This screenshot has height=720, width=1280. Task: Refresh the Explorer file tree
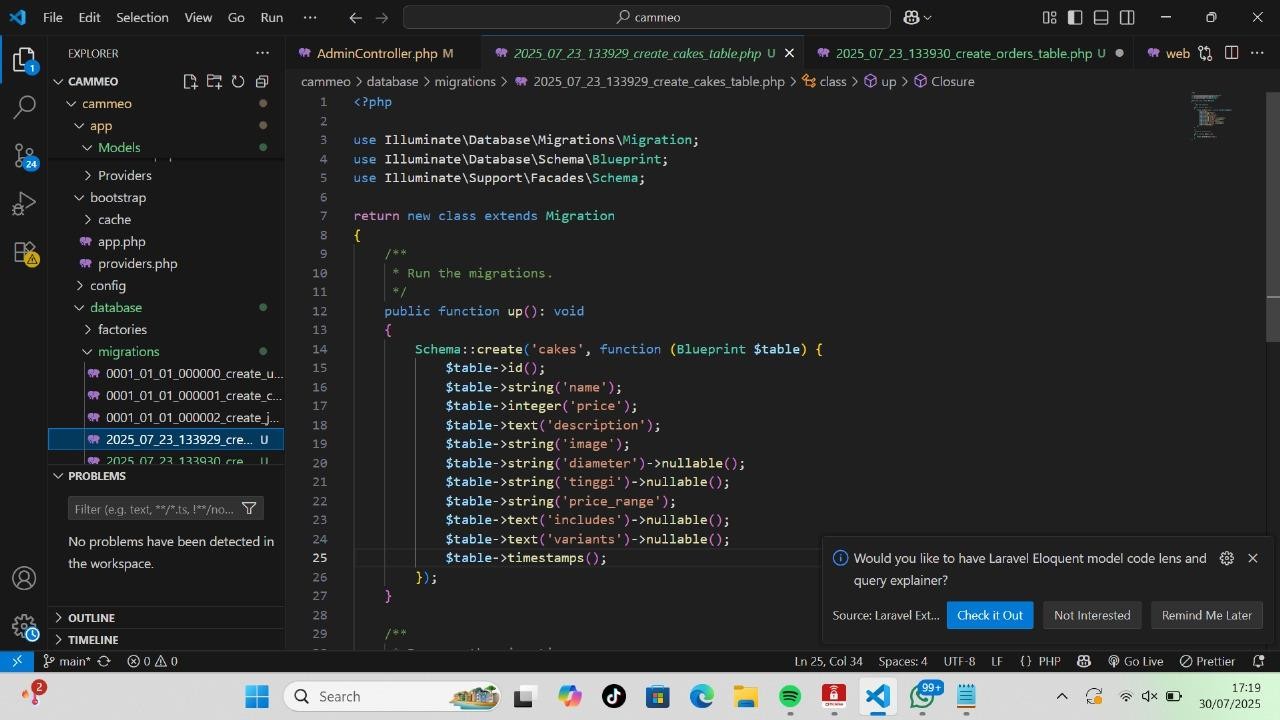(238, 81)
